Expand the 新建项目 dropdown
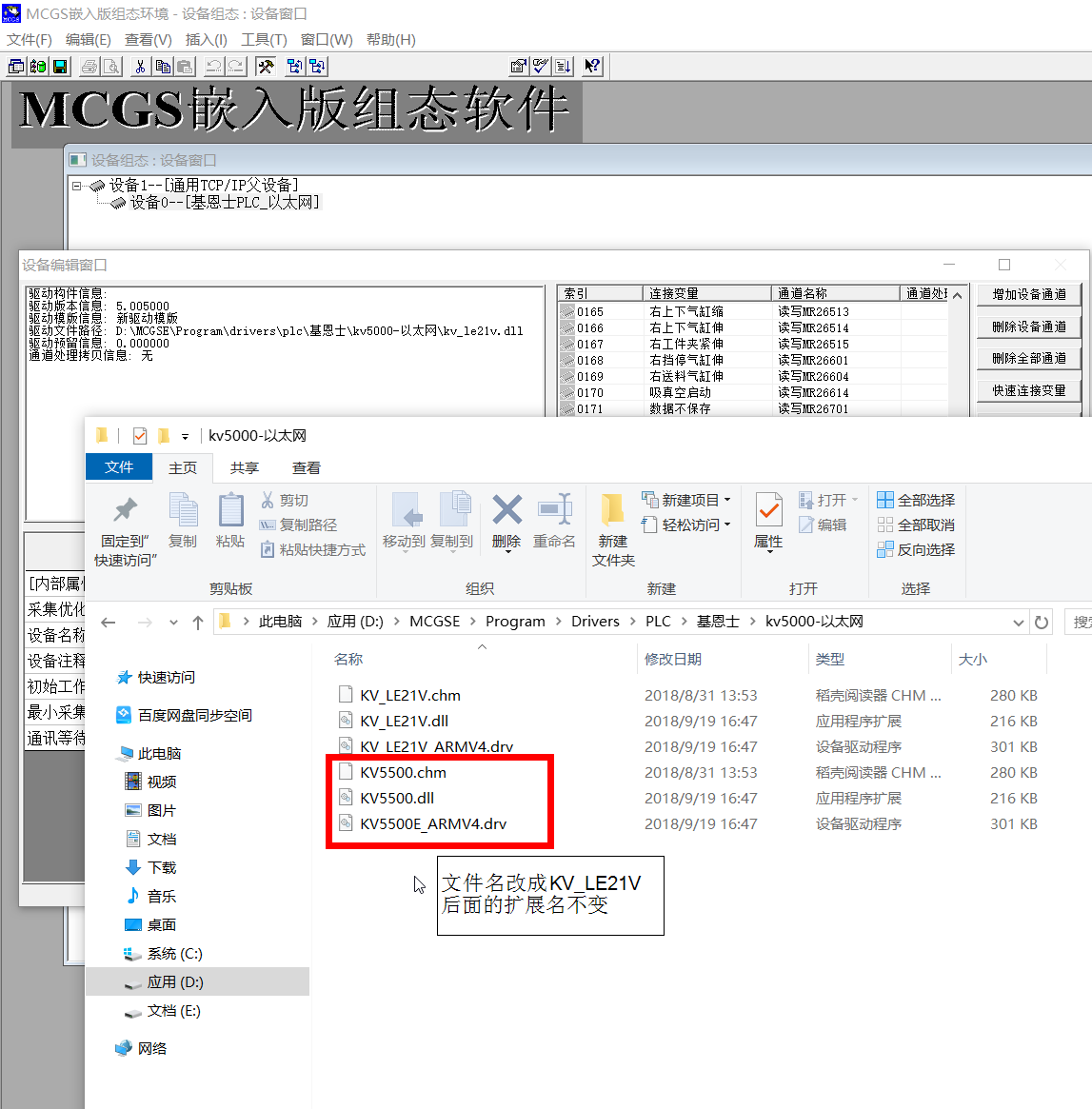 pos(727,500)
